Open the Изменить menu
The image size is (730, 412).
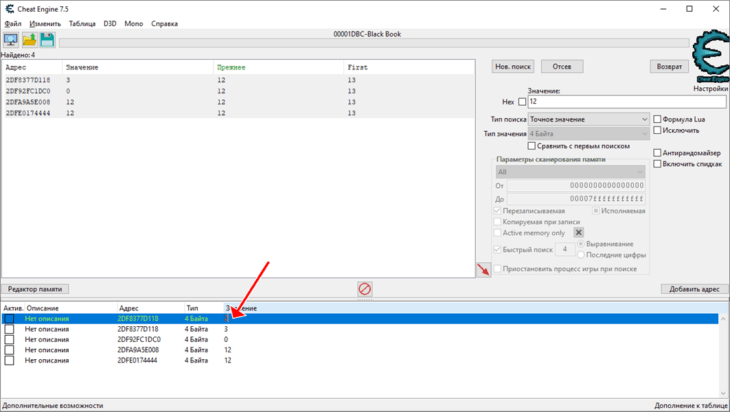pos(45,24)
